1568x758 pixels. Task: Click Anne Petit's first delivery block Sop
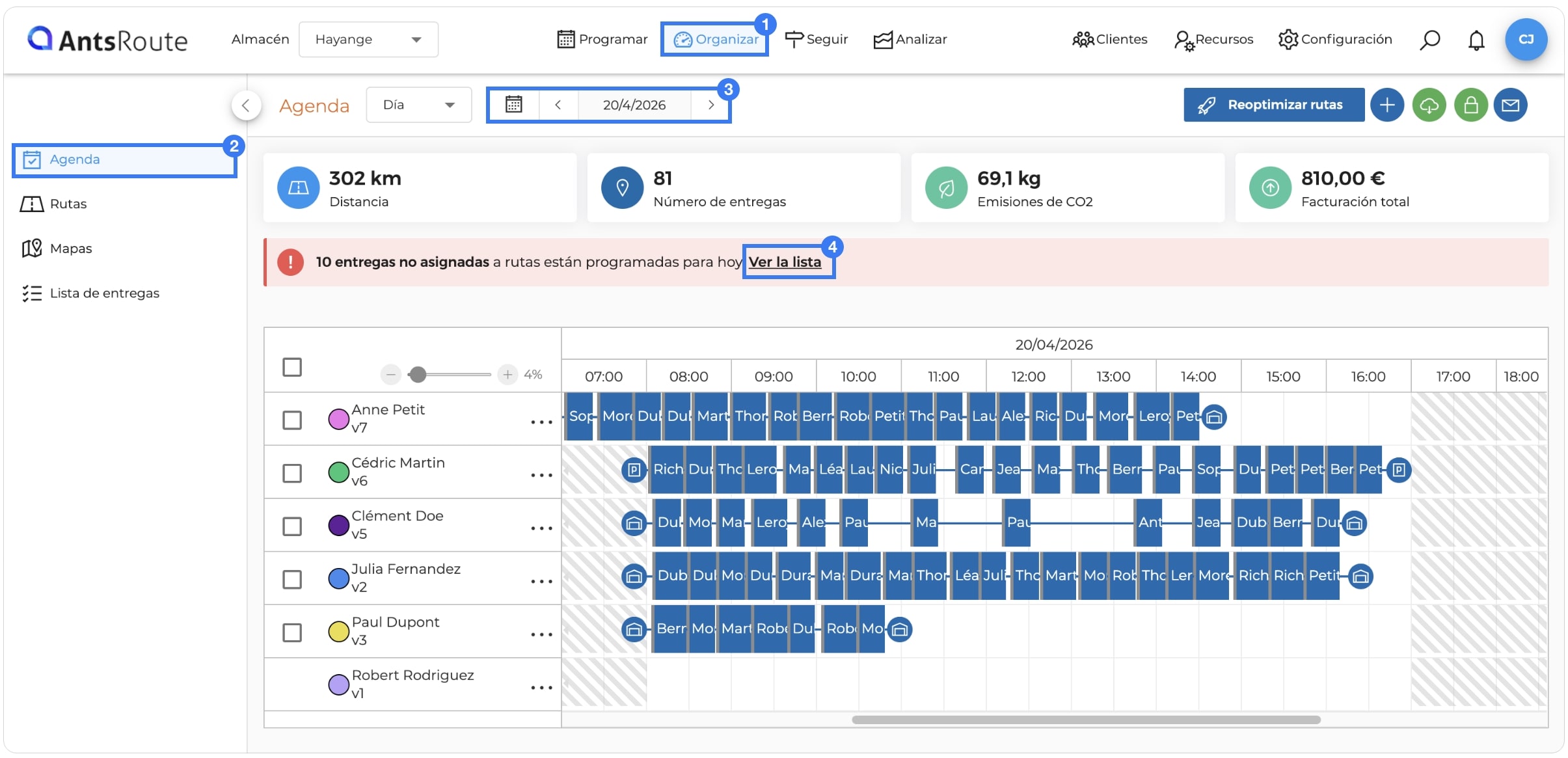(x=580, y=416)
